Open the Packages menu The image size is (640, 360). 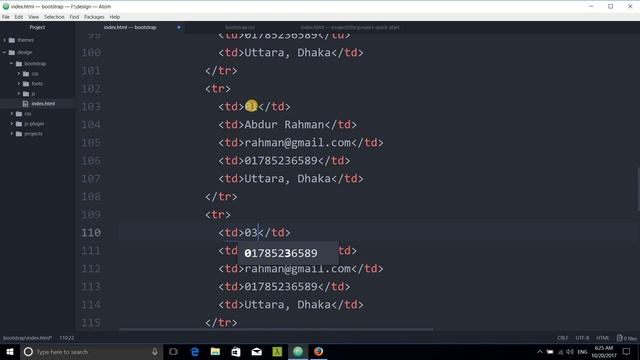[x=94, y=17]
